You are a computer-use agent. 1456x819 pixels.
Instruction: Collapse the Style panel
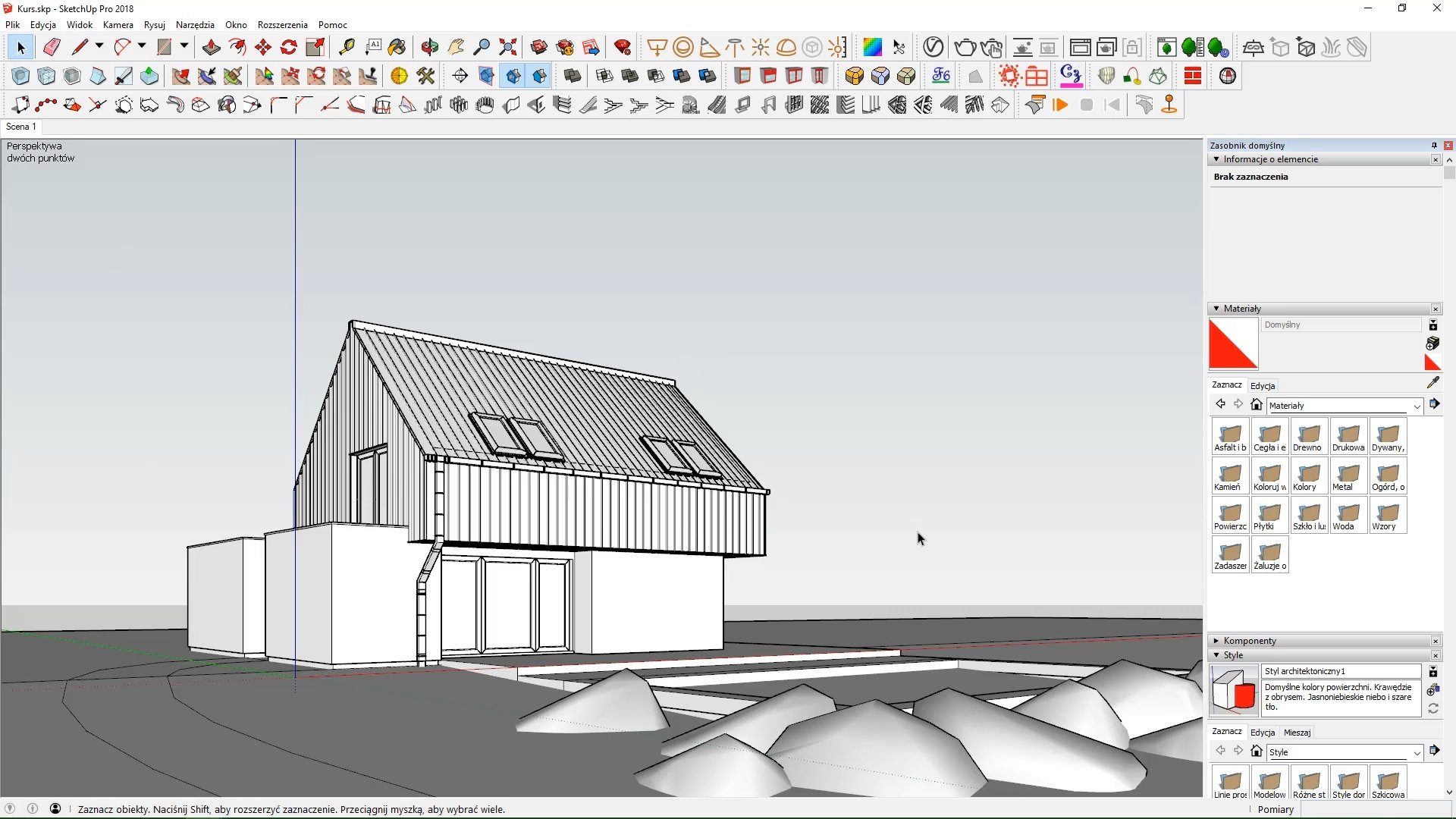click(x=1216, y=655)
